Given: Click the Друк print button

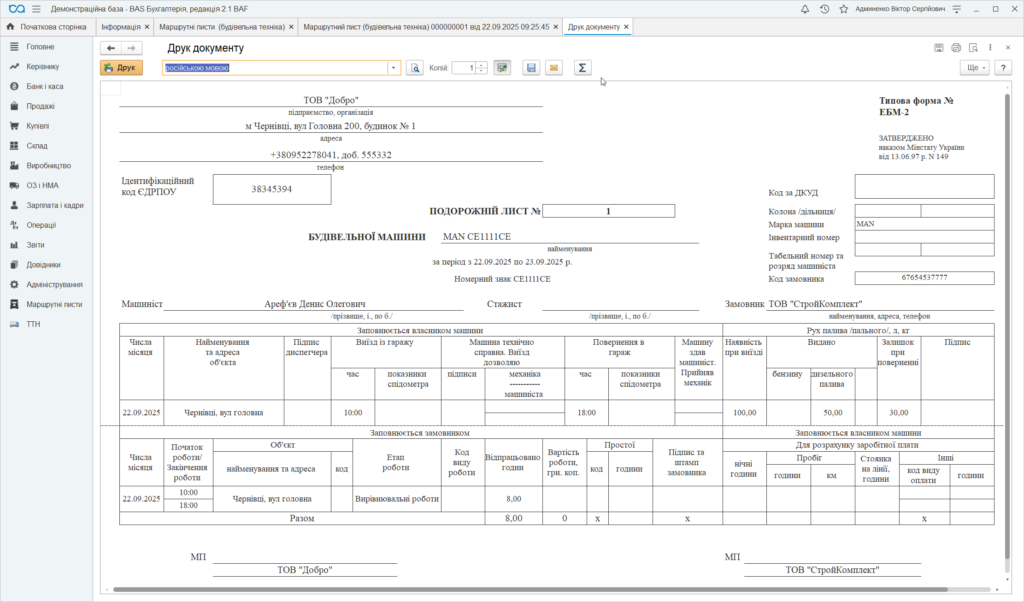Looking at the screenshot, I should click(121, 68).
